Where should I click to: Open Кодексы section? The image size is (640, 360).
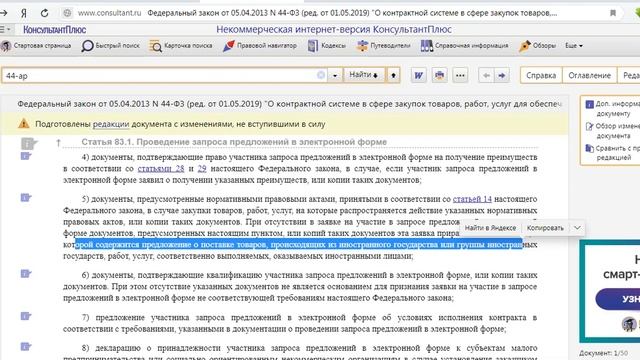pyautogui.click(x=327, y=46)
